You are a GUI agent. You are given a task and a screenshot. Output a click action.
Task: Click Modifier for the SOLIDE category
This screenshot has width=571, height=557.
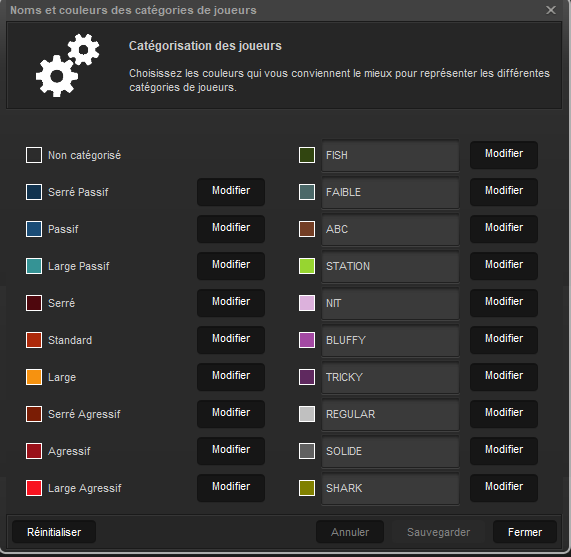504,451
